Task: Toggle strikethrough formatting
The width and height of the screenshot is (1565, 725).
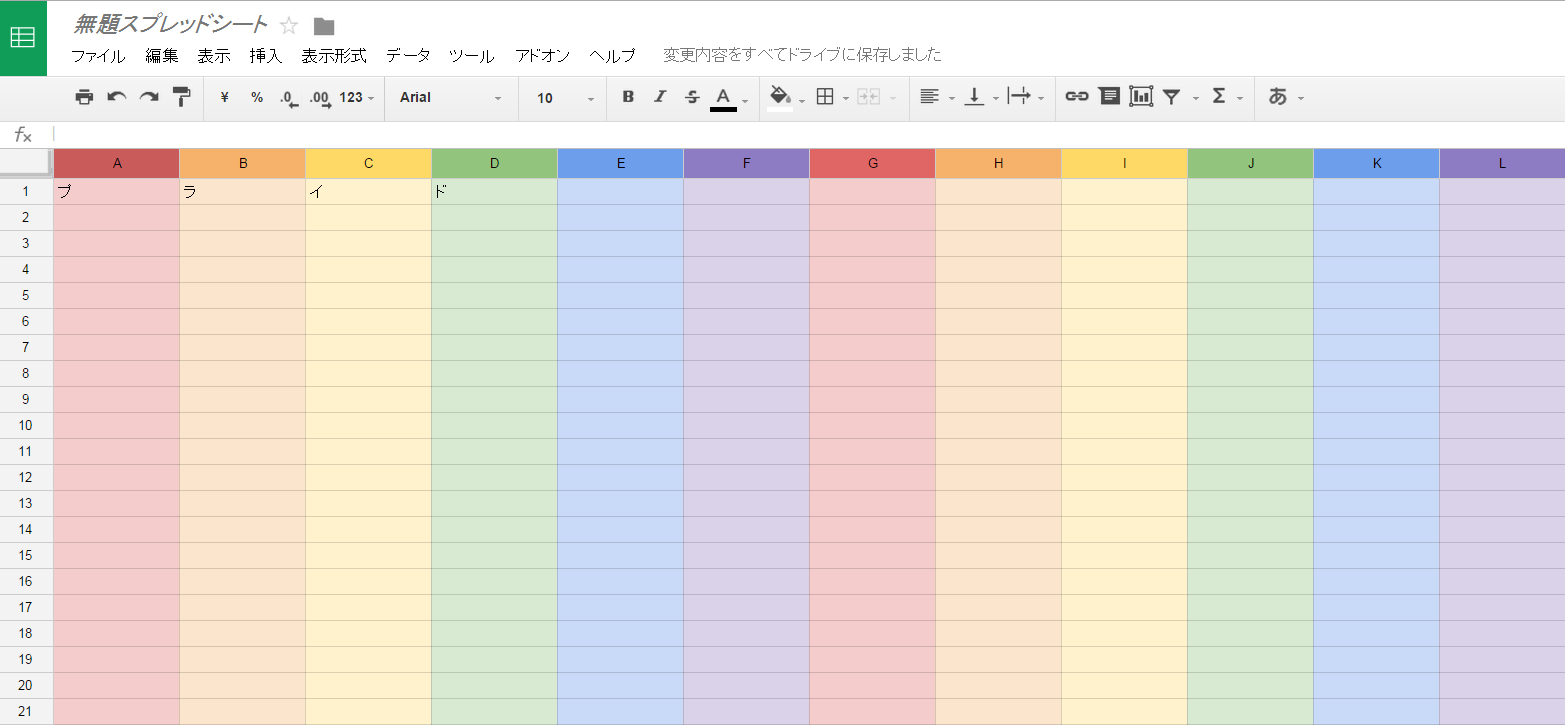Action: 692,97
